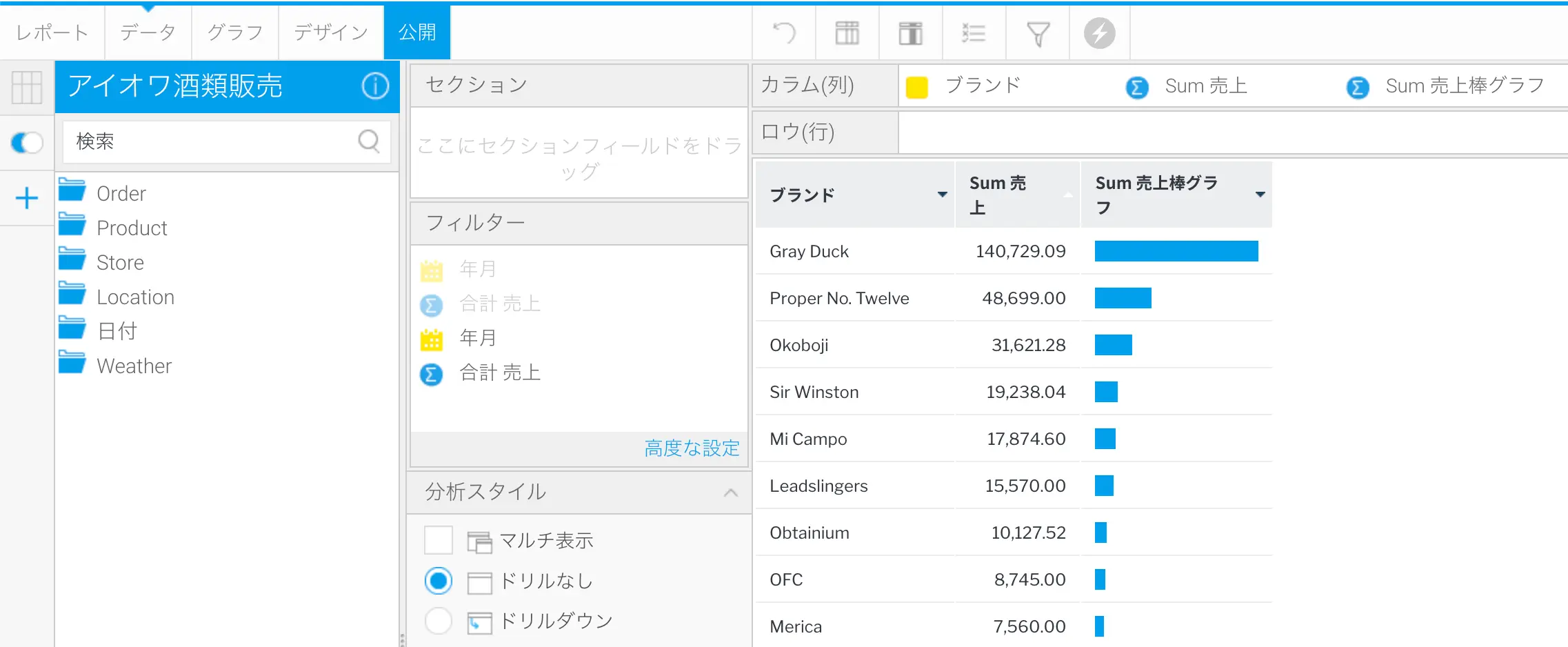This screenshot has width=1568, height=647.
Task: Enable the マルチ表示 checkbox
Action: 439,540
